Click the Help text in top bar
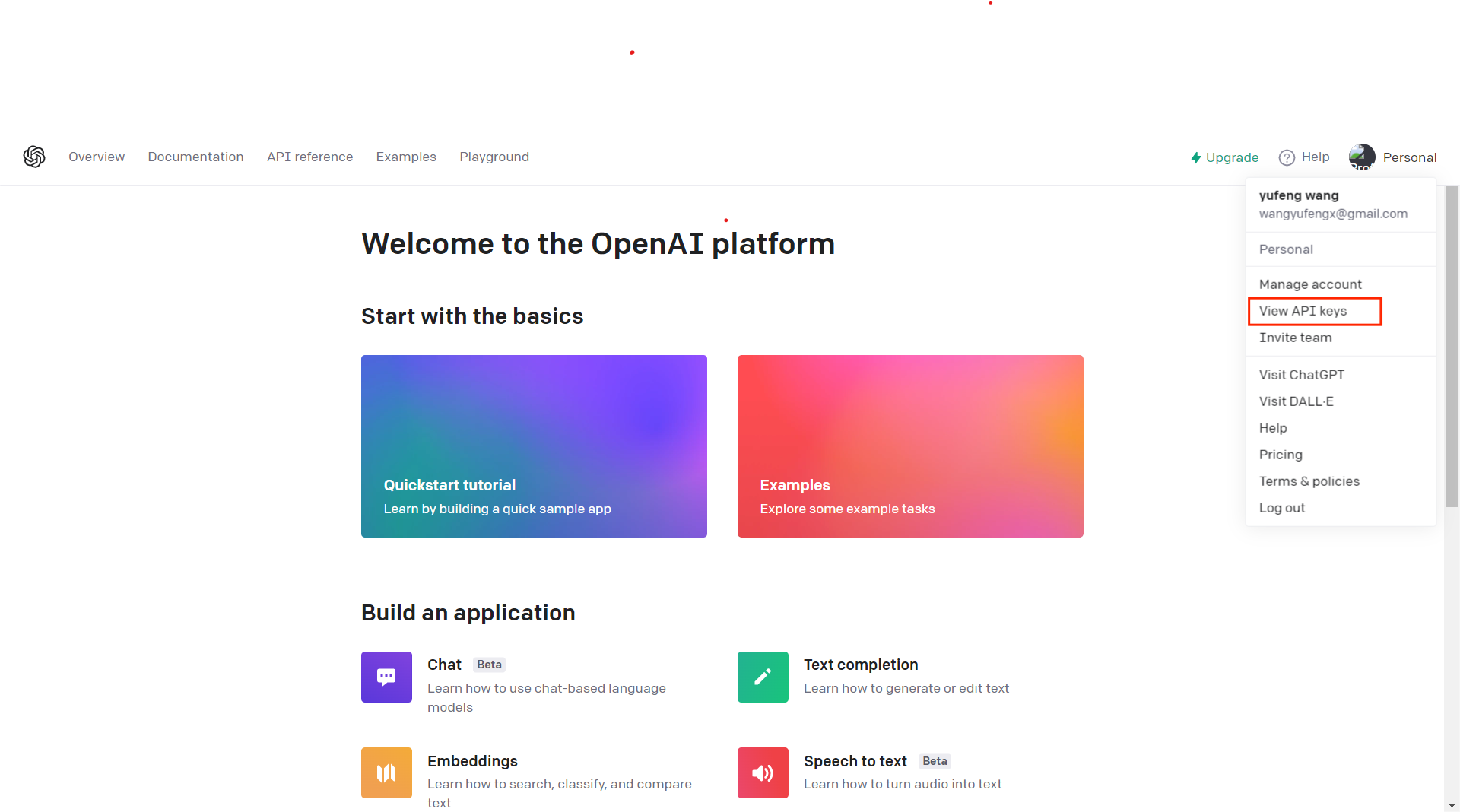The width and height of the screenshot is (1460, 812). click(1316, 157)
